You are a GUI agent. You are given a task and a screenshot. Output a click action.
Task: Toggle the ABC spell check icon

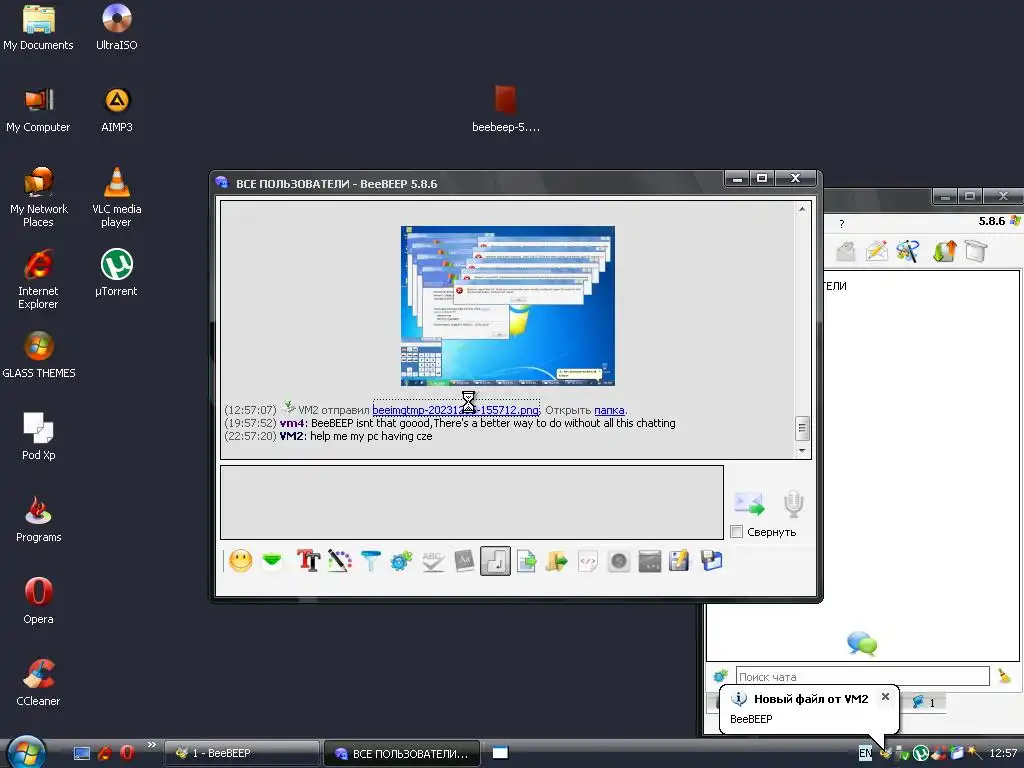click(x=432, y=561)
